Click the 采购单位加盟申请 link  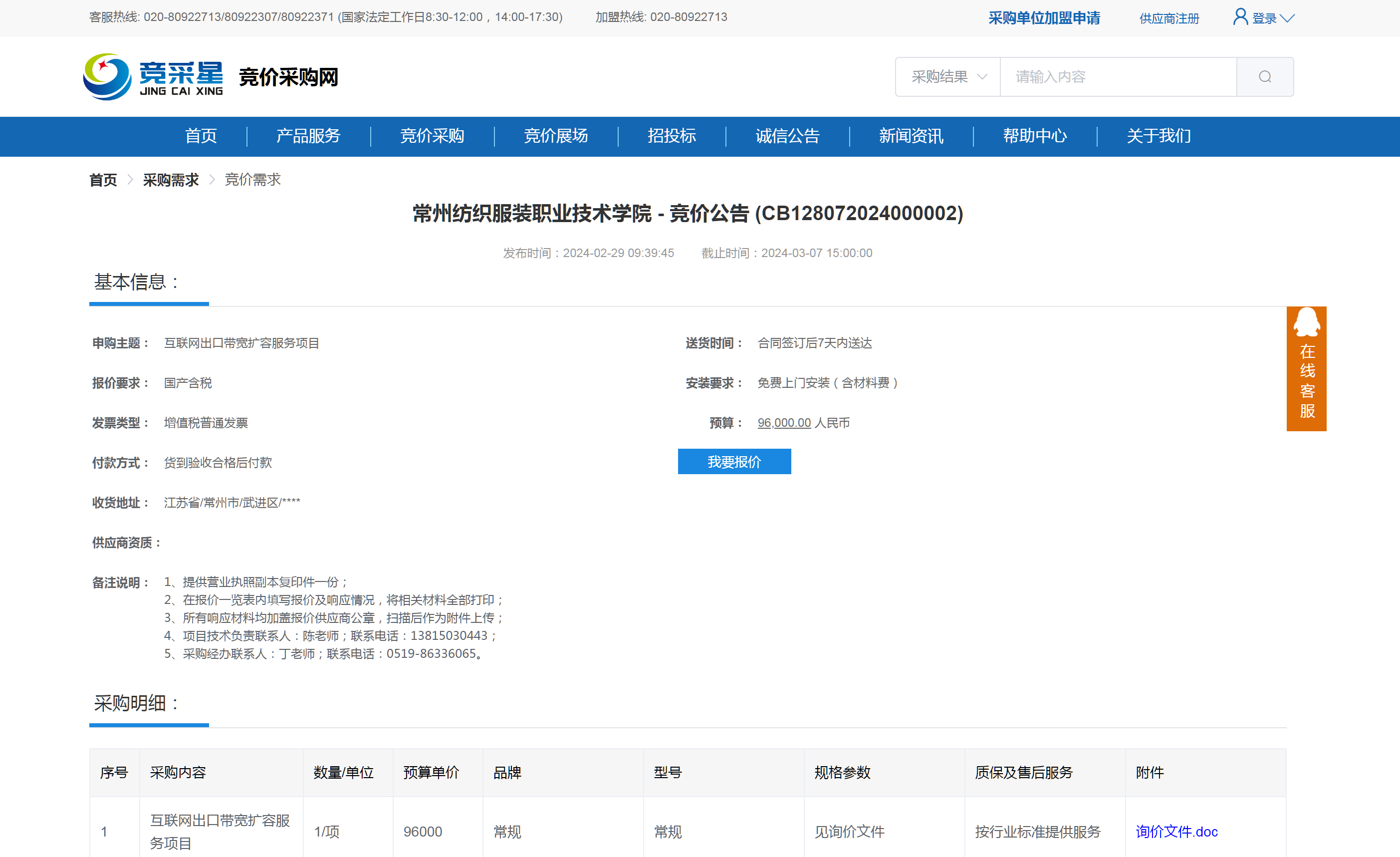(1044, 18)
